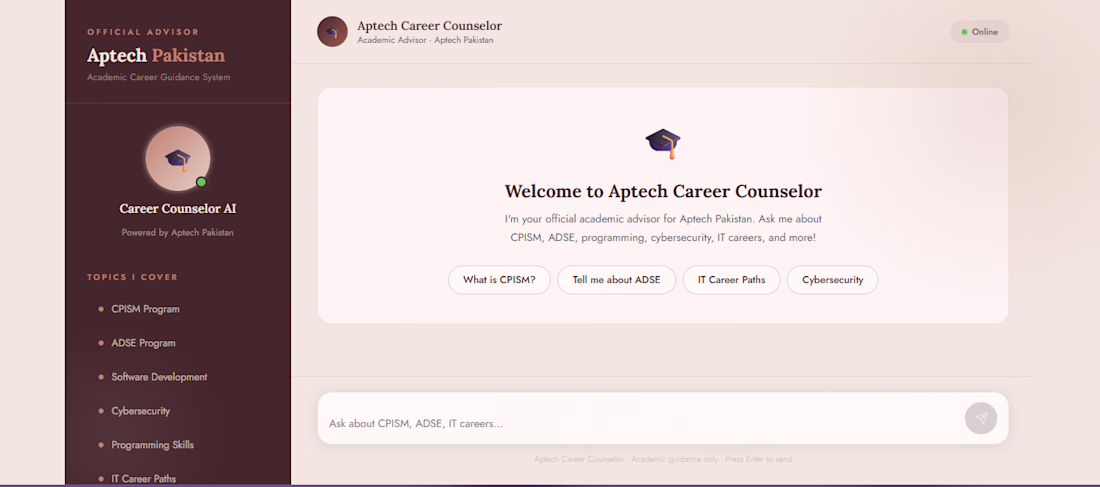Click the header counselor avatar icon
The width and height of the screenshot is (1100, 487).
pyautogui.click(x=333, y=32)
